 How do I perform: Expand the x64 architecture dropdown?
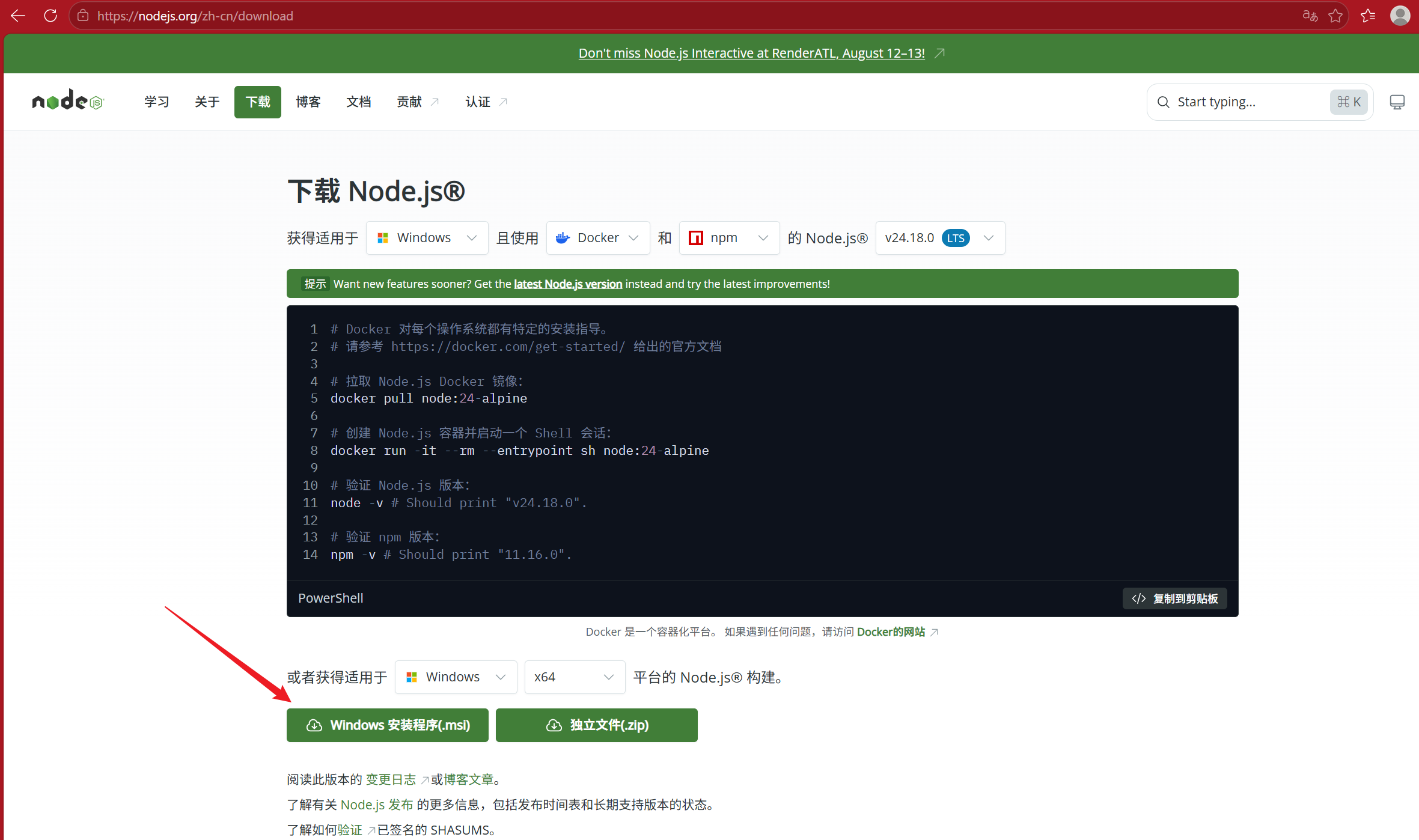tap(575, 677)
